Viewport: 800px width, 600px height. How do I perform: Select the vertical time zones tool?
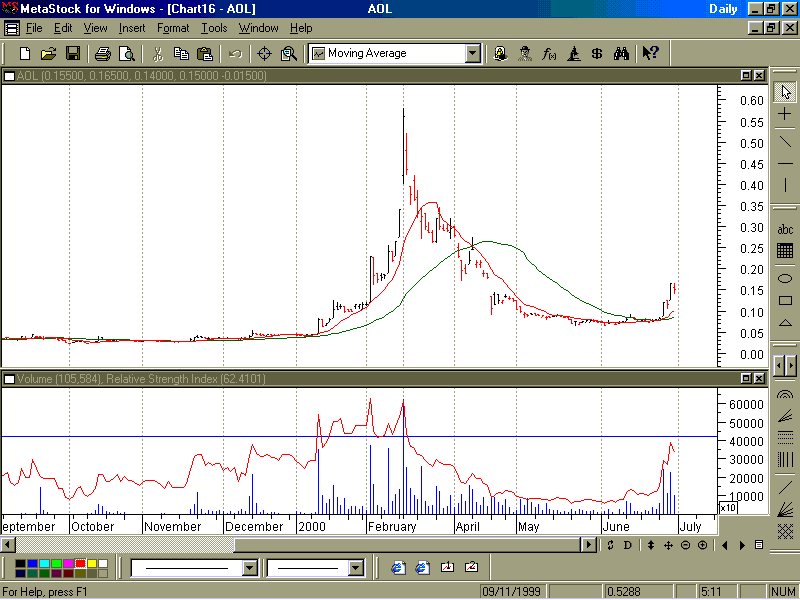(x=785, y=459)
